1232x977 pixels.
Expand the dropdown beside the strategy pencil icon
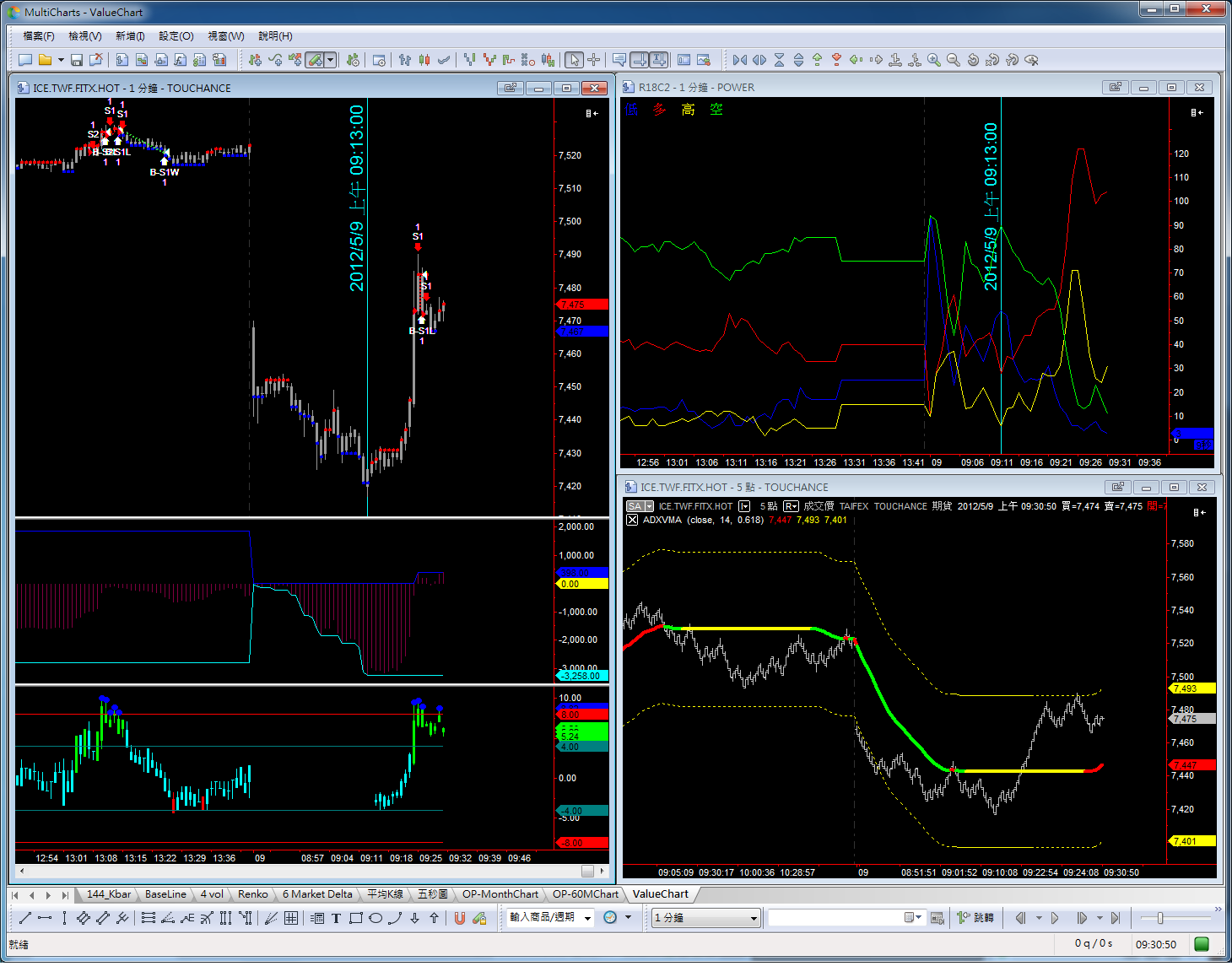point(331,60)
